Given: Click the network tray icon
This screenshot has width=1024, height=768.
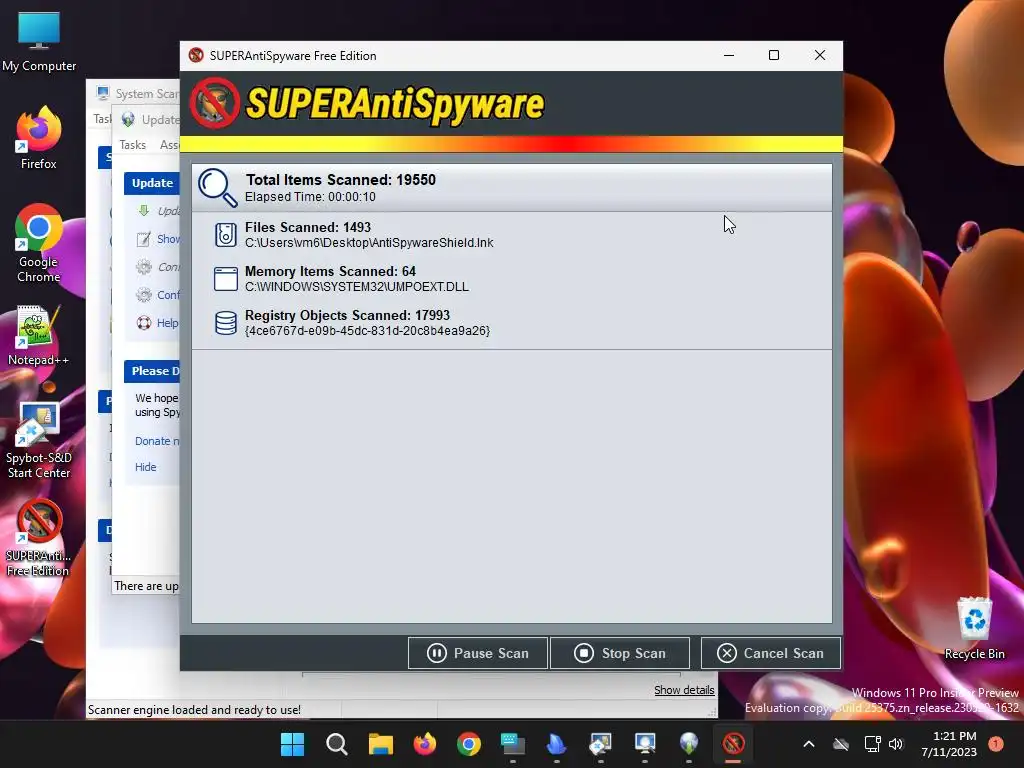Looking at the screenshot, I should [x=872, y=744].
